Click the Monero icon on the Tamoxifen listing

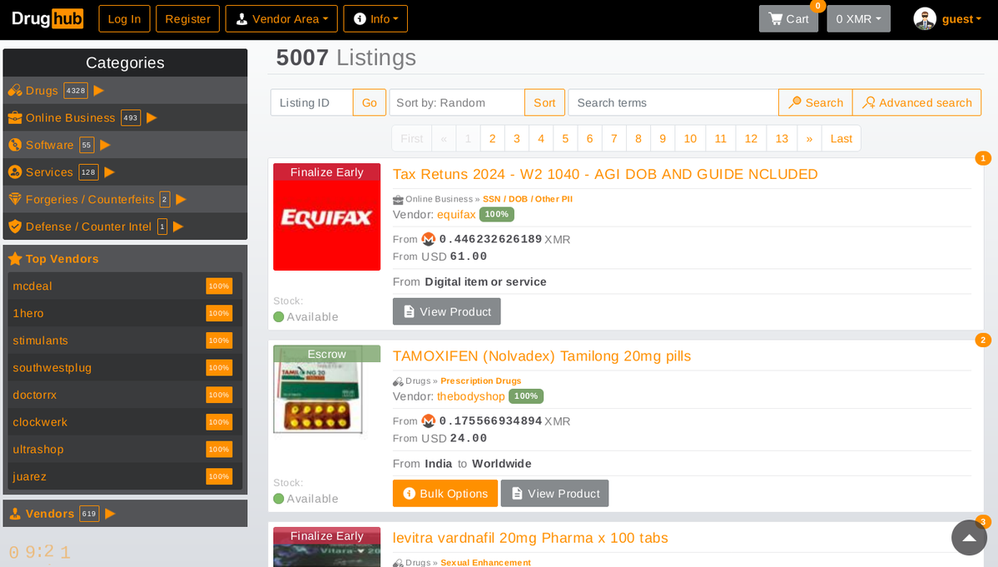(428, 421)
